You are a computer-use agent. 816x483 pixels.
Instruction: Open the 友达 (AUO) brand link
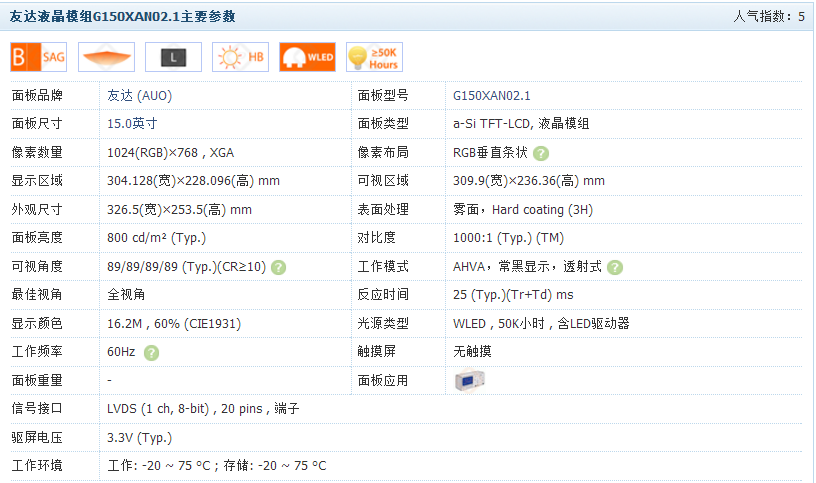139,96
